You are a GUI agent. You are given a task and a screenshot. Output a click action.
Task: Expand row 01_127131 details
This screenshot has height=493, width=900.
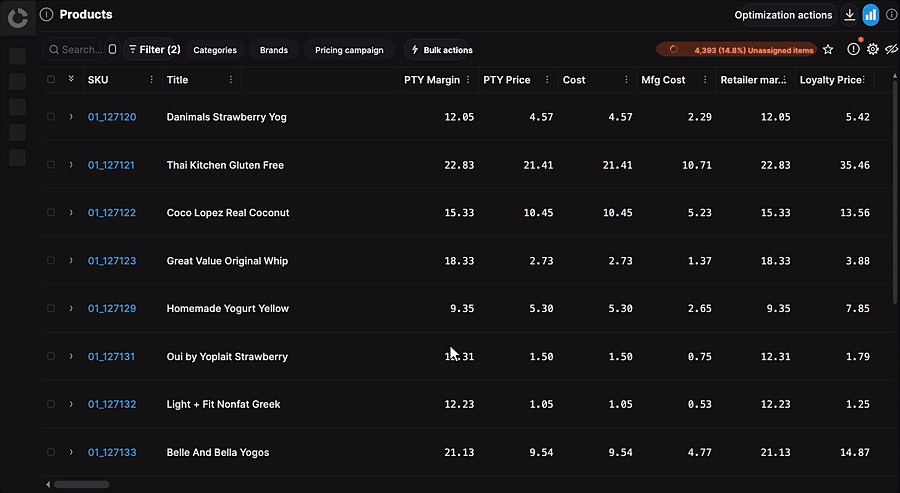click(71, 356)
